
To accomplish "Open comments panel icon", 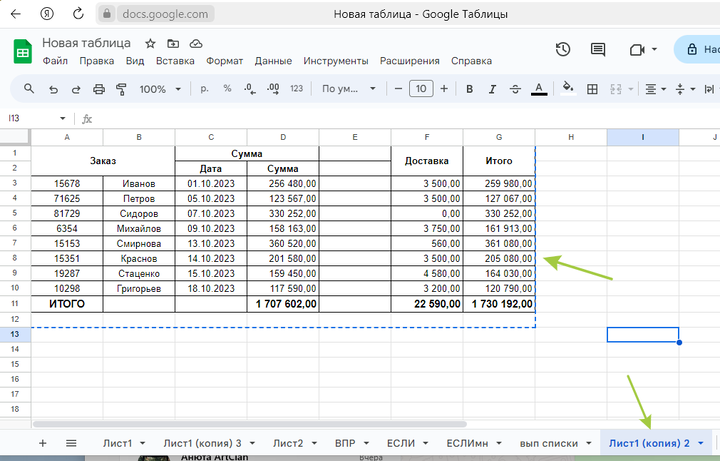I will tap(598, 49).
